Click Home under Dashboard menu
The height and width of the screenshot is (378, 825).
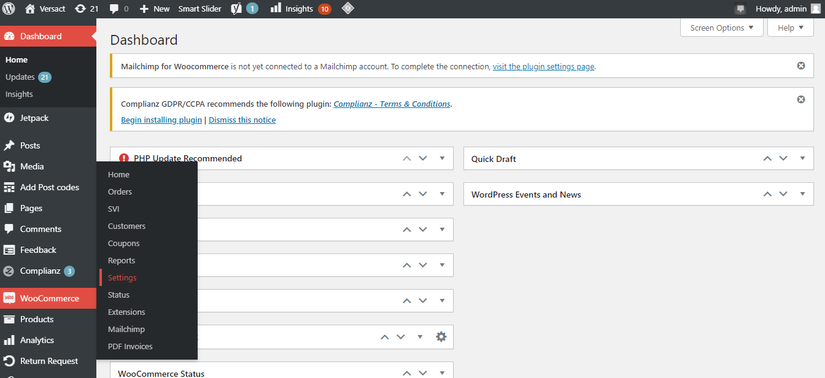[x=16, y=60]
